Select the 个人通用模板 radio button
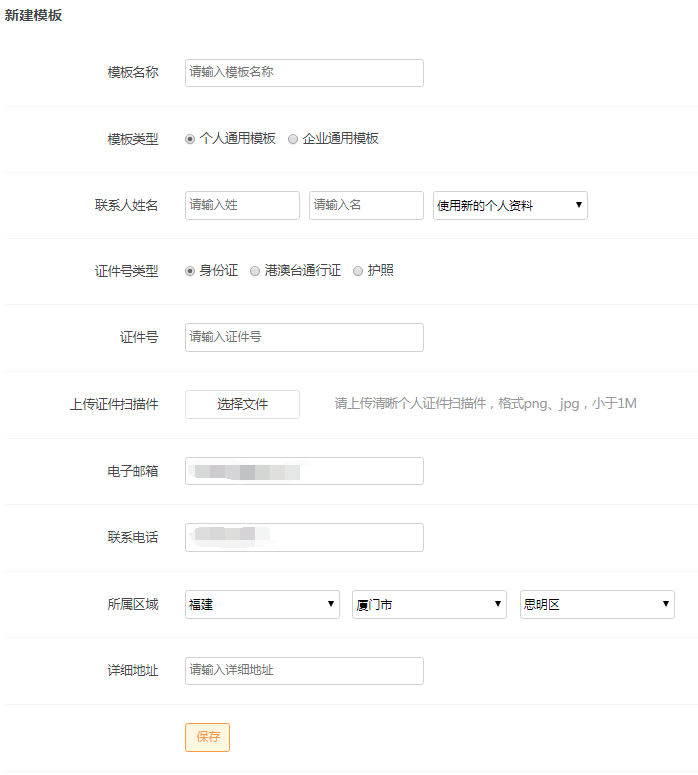Image resolution: width=698 pixels, height=775 pixels. click(x=190, y=139)
